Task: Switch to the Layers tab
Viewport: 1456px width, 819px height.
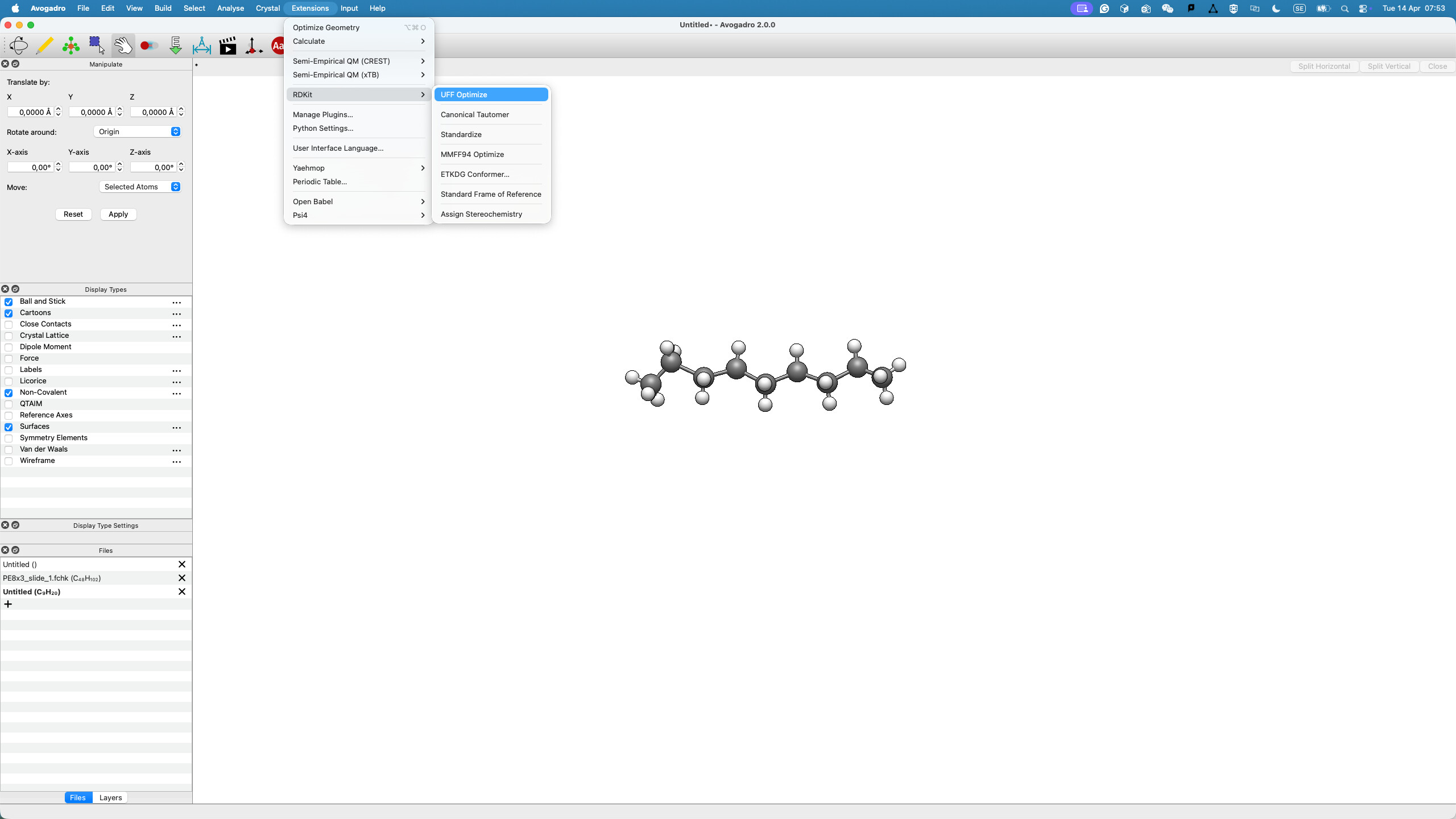Action: [110, 797]
